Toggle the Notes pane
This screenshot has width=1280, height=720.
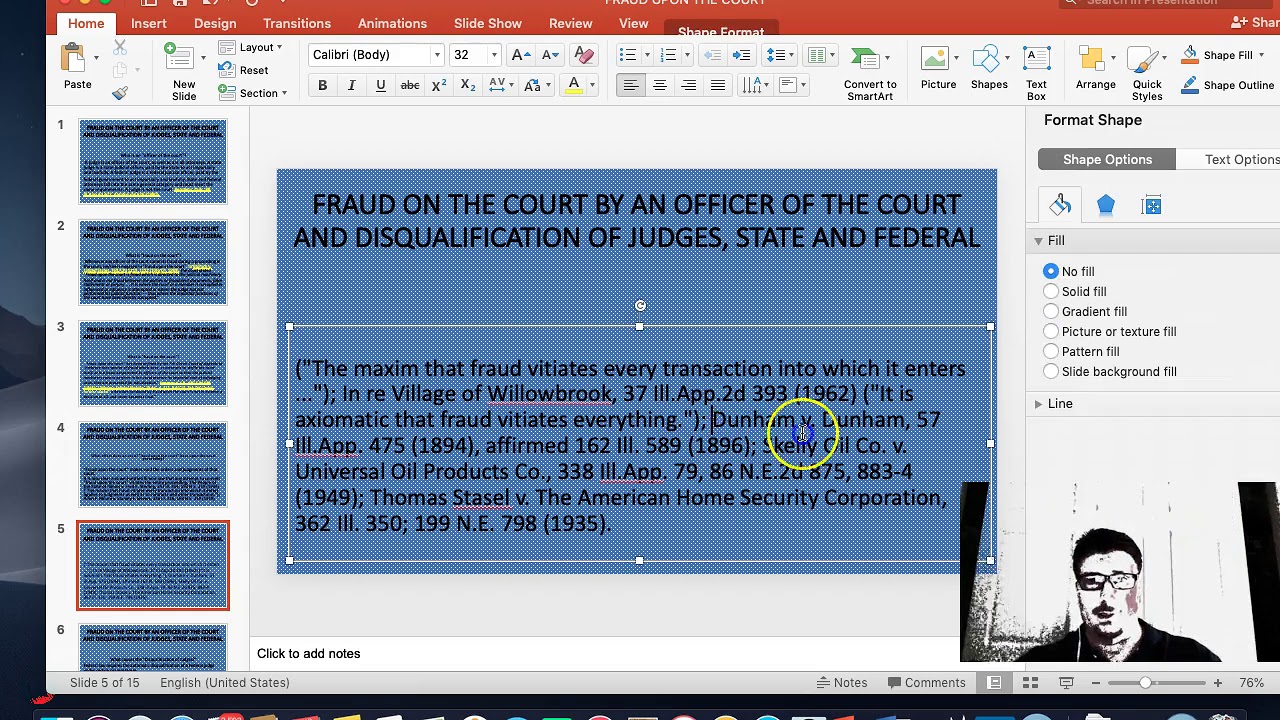click(x=842, y=682)
